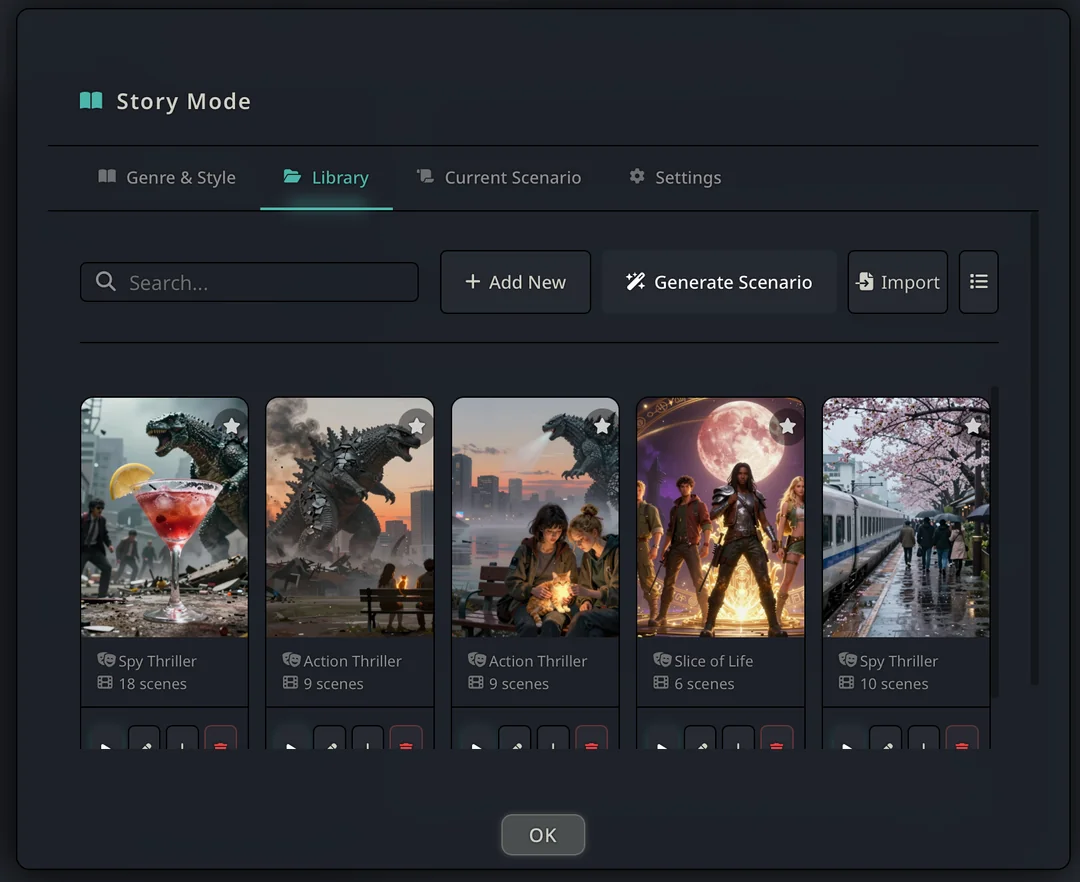Click the Add New button
The image size is (1080, 882).
(x=516, y=282)
